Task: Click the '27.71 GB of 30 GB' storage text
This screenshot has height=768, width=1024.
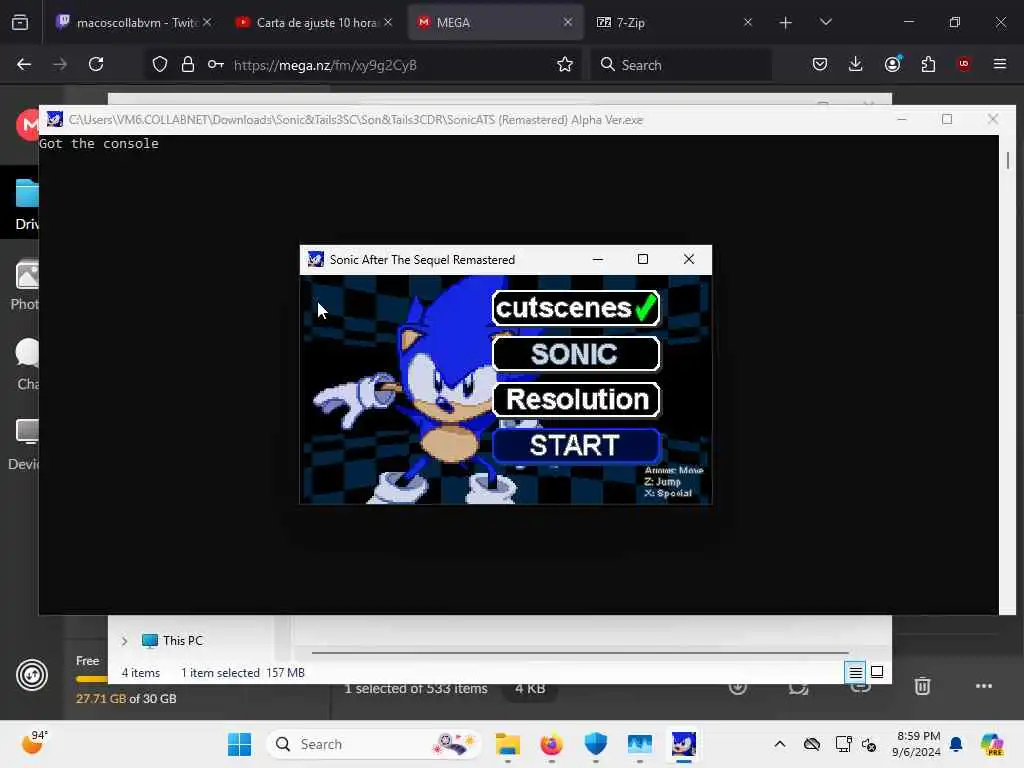Action: click(x=126, y=699)
